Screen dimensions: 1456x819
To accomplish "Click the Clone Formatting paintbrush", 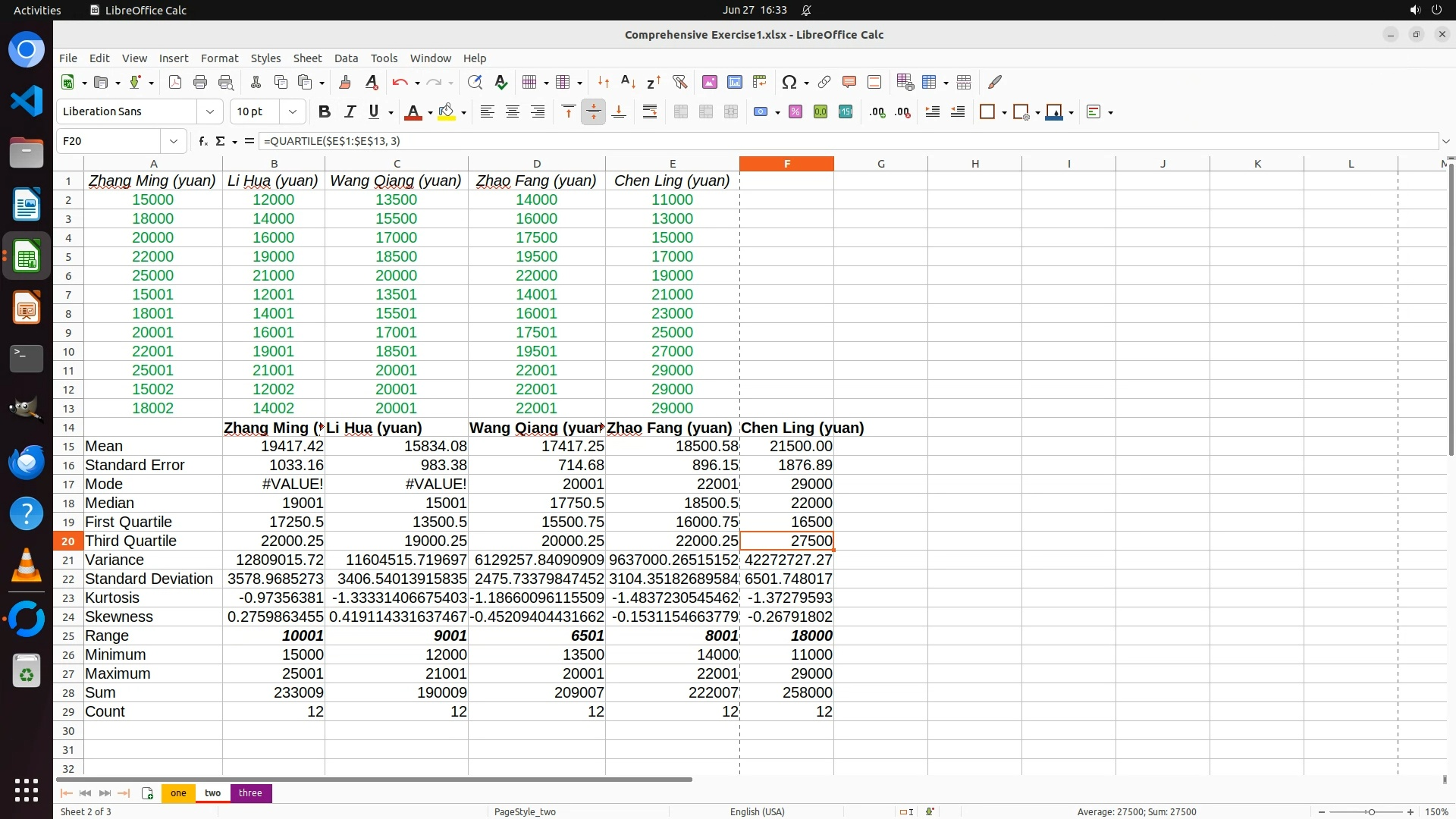I will tap(345, 82).
